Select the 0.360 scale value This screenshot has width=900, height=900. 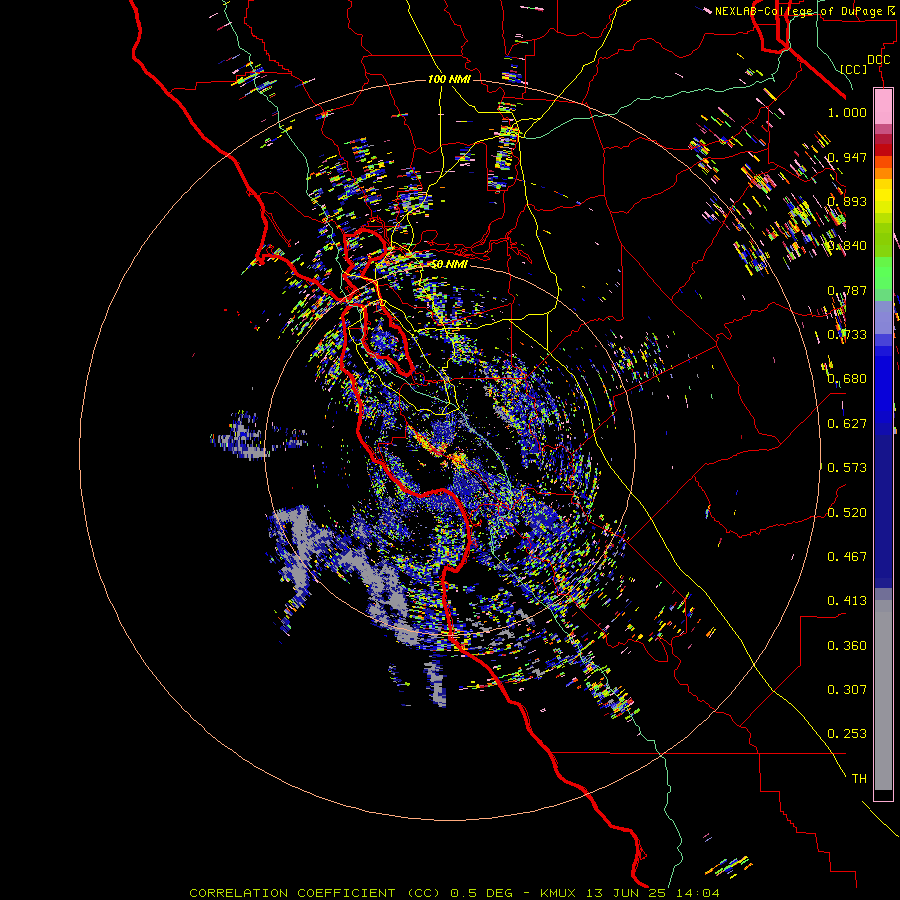tap(847, 646)
